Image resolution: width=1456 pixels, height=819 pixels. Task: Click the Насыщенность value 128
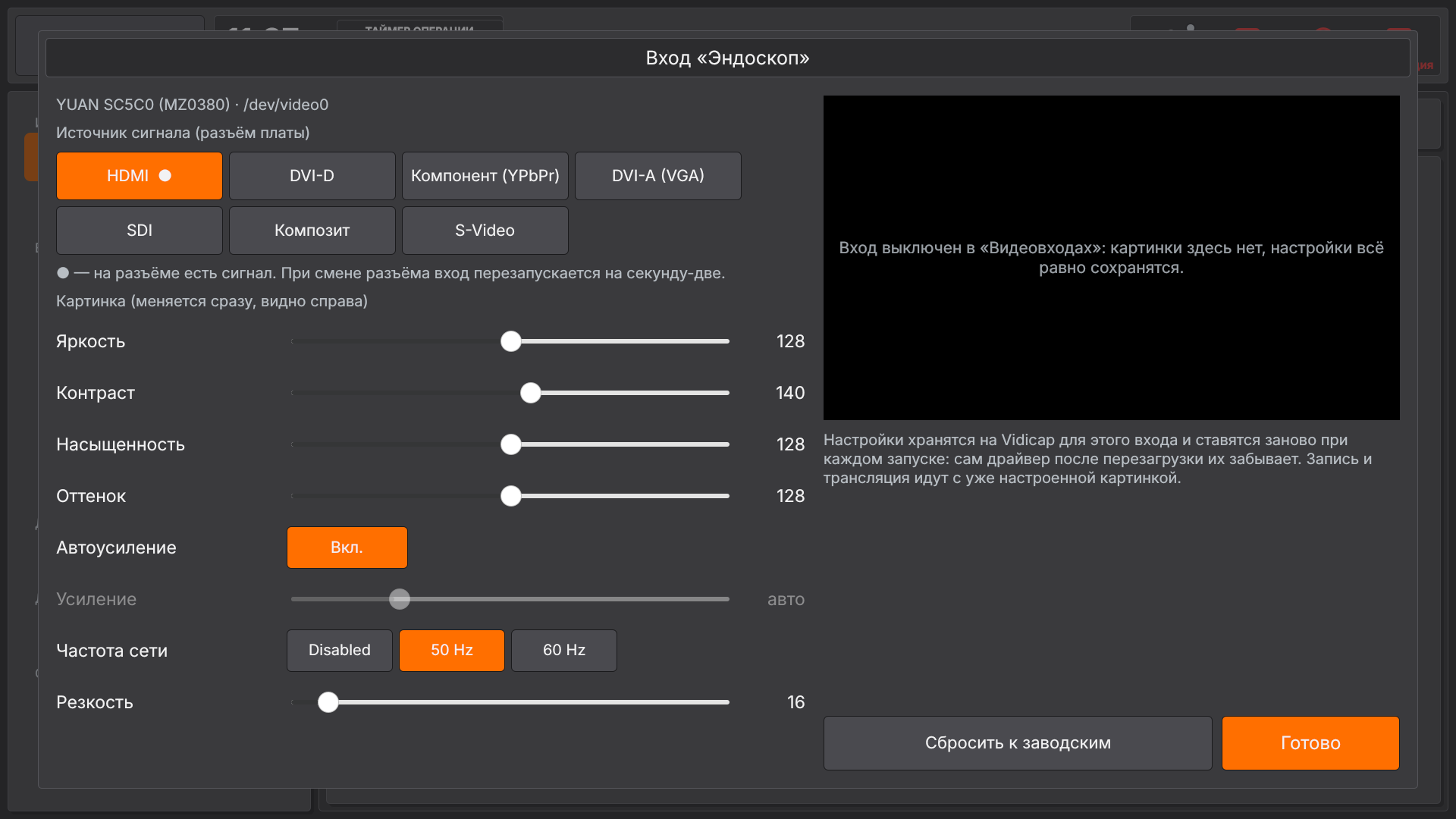pos(790,444)
